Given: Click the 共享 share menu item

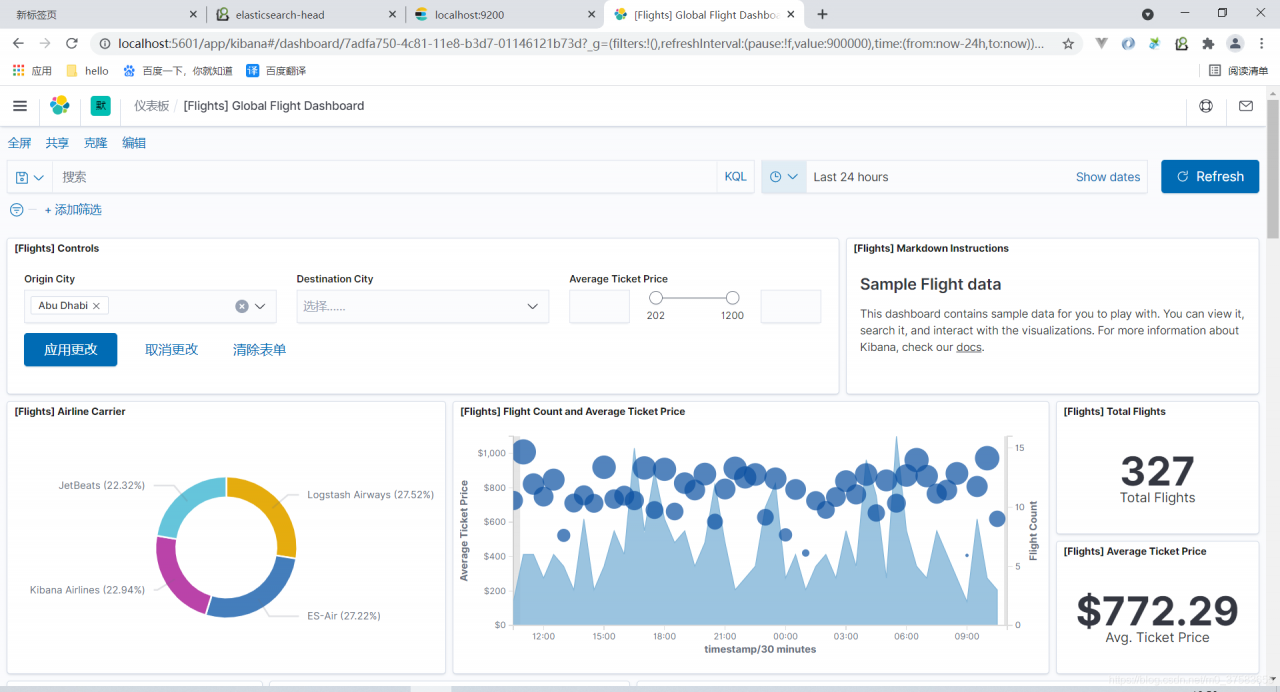Looking at the screenshot, I should 57,143.
